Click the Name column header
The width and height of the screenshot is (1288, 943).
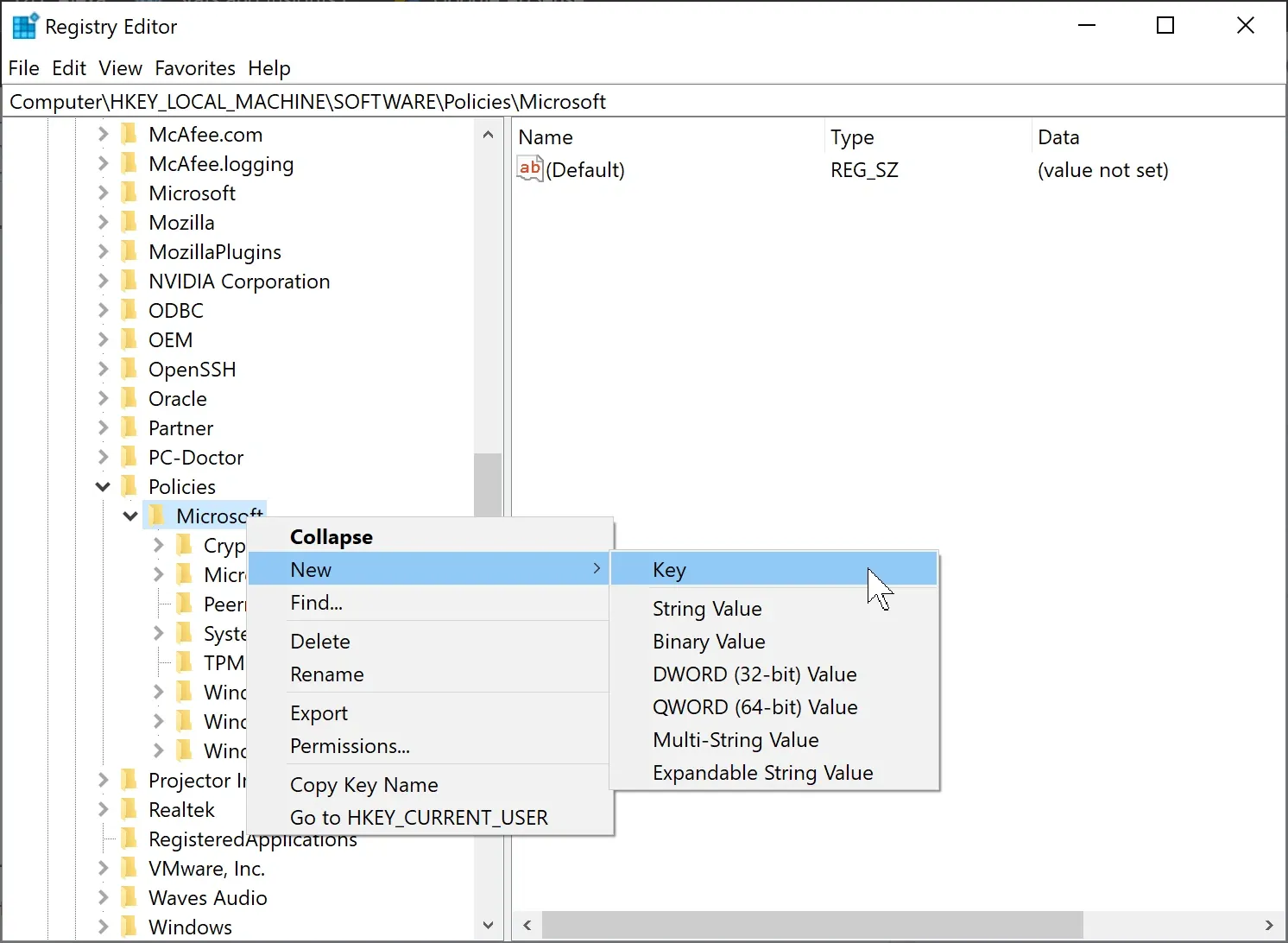668,137
